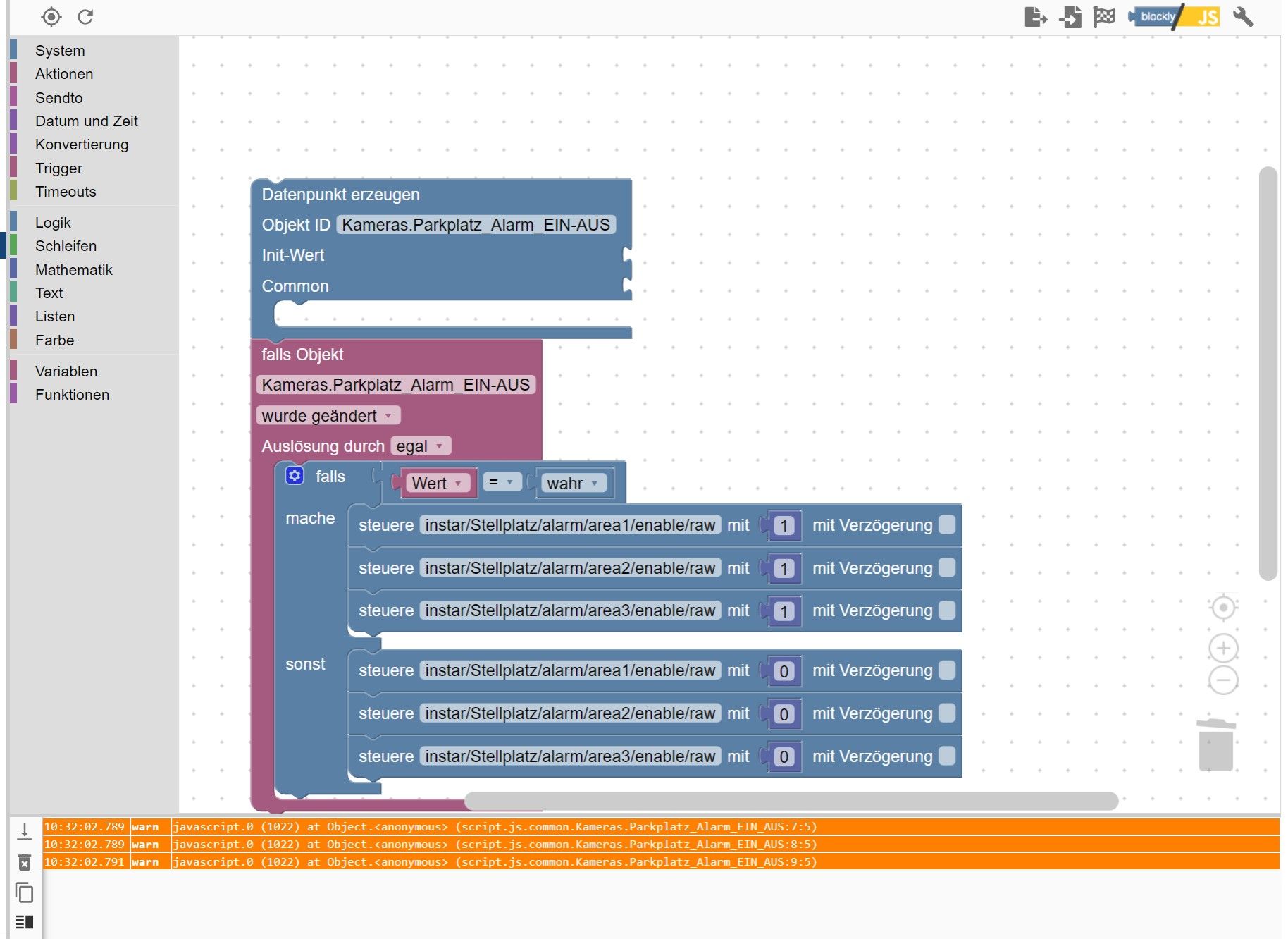
Task: Edit value 1 in mache area2 row
Action: pos(784,569)
